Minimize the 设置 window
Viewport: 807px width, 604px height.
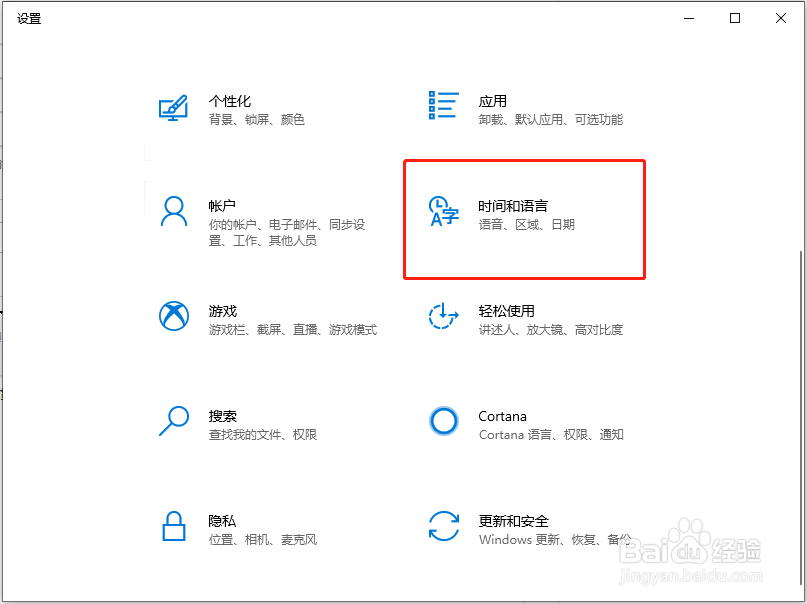click(689, 18)
